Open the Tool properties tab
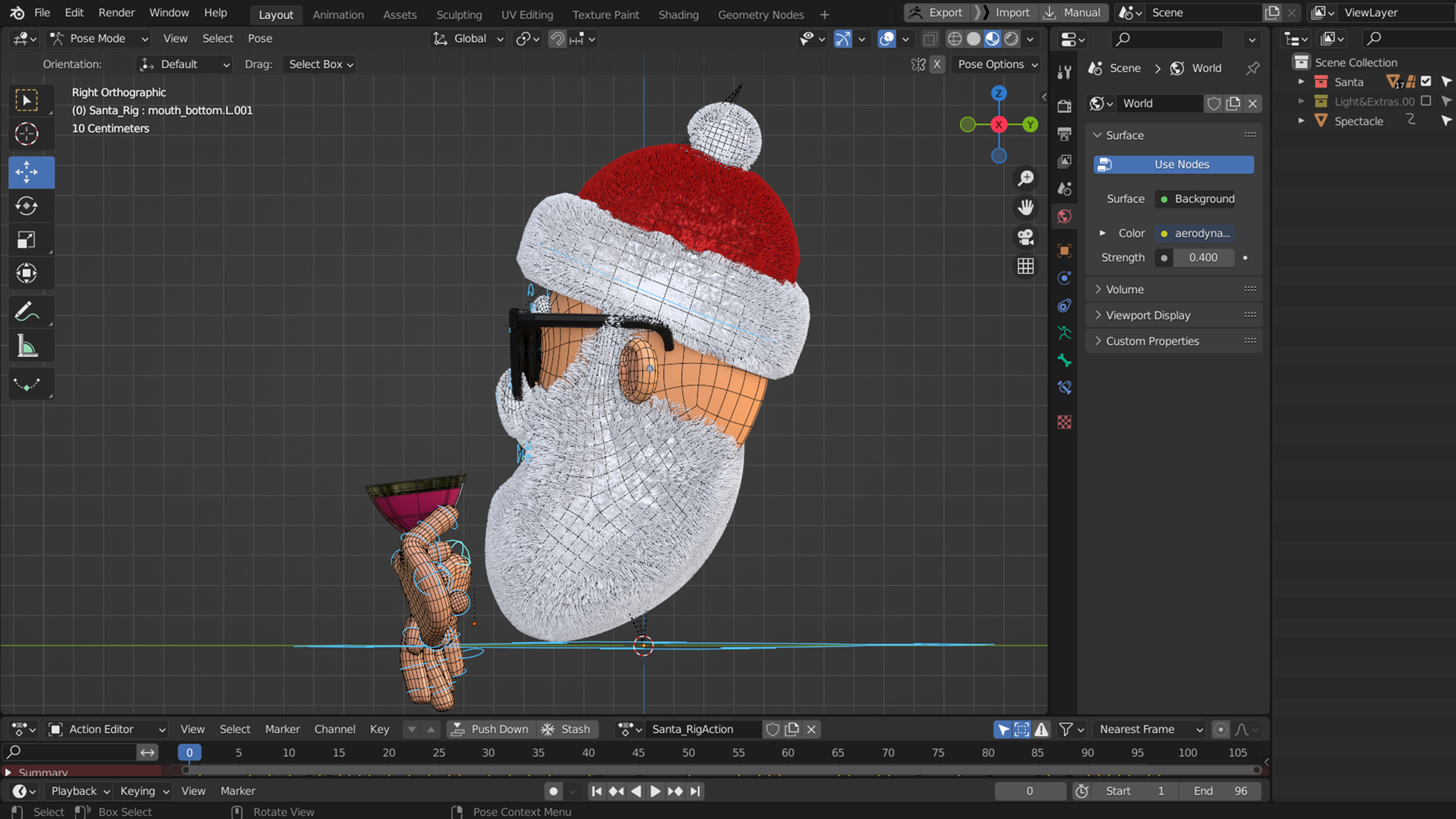Screen dimensions: 1456x819 (x=1064, y=72)
